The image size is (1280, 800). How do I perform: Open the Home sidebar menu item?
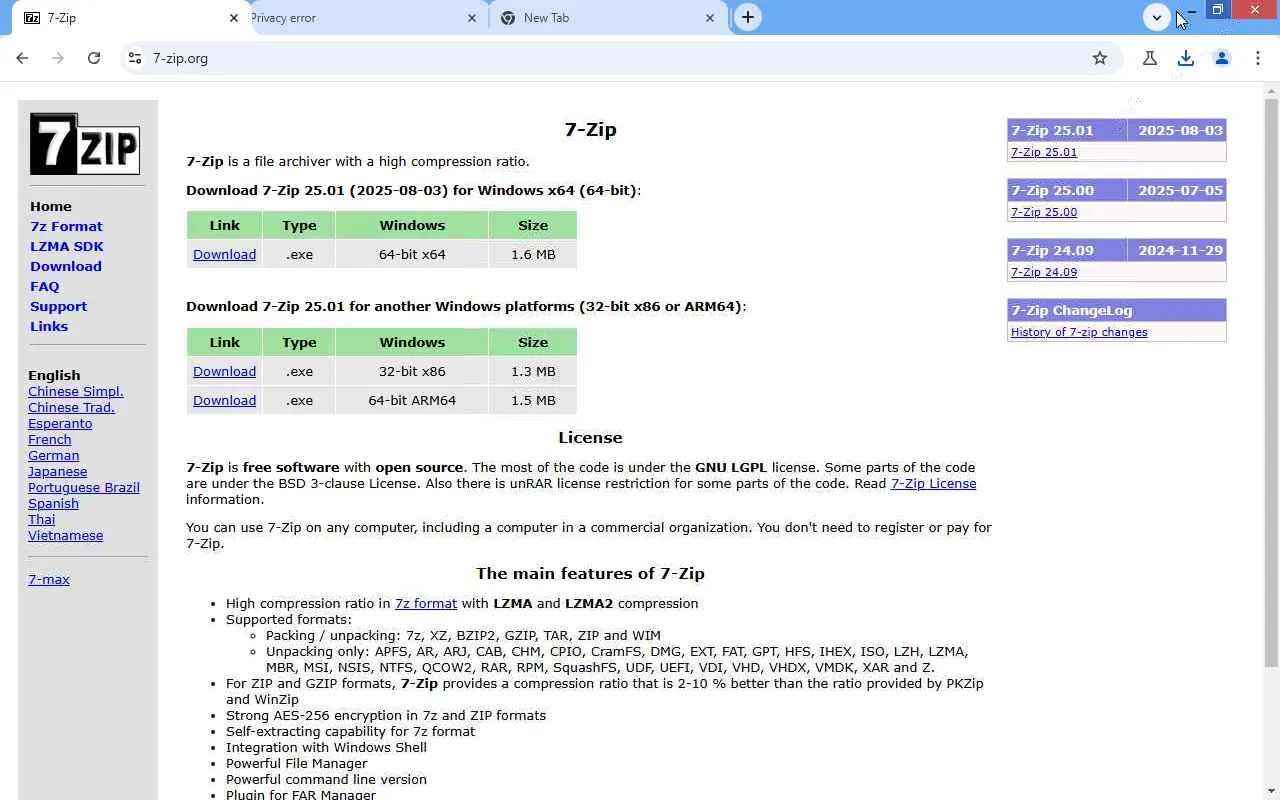[51, 206]
